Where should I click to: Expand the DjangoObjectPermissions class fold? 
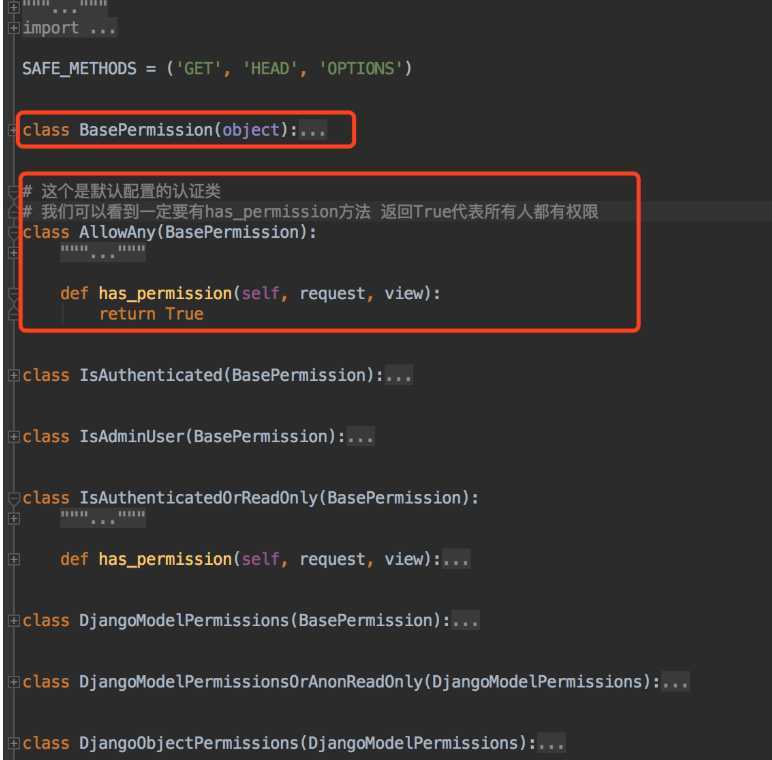(14, 743)
